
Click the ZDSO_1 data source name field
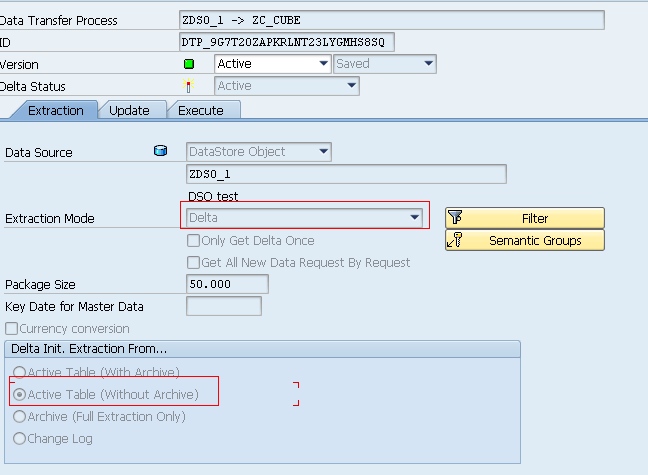point(346,174)
